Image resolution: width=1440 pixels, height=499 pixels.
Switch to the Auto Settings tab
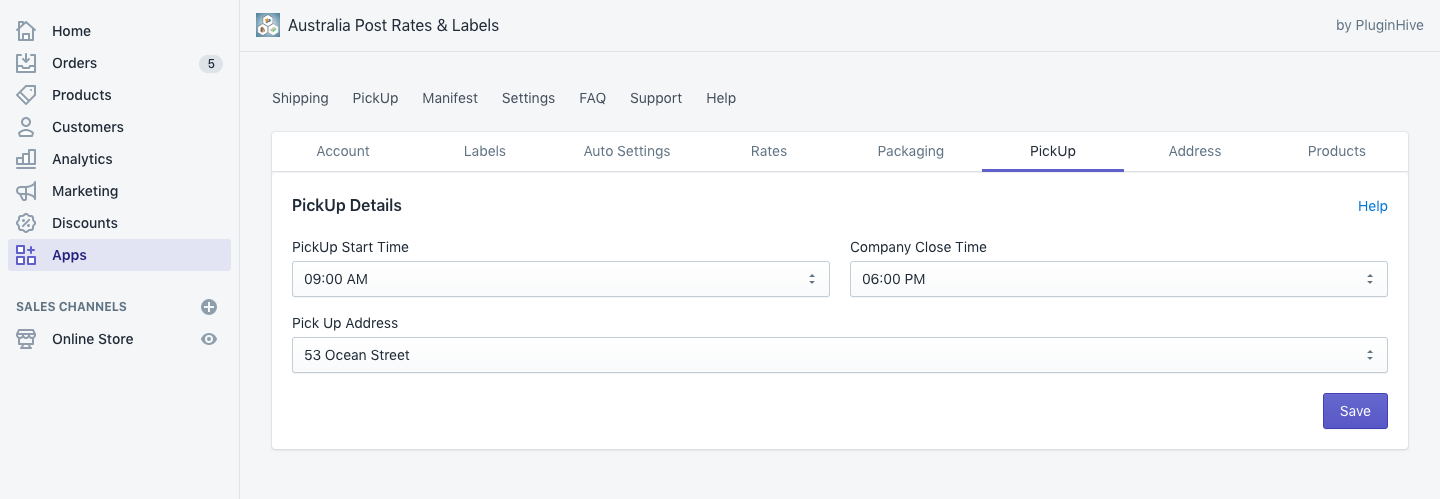pyautogui.click(x=627, y=151)
